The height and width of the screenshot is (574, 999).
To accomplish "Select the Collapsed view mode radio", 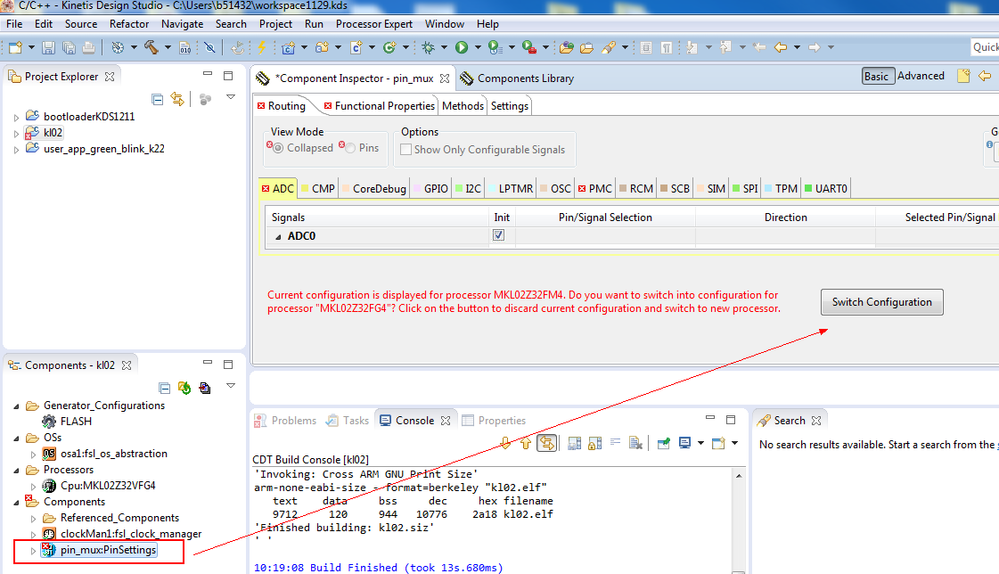I will coord(278,148).
